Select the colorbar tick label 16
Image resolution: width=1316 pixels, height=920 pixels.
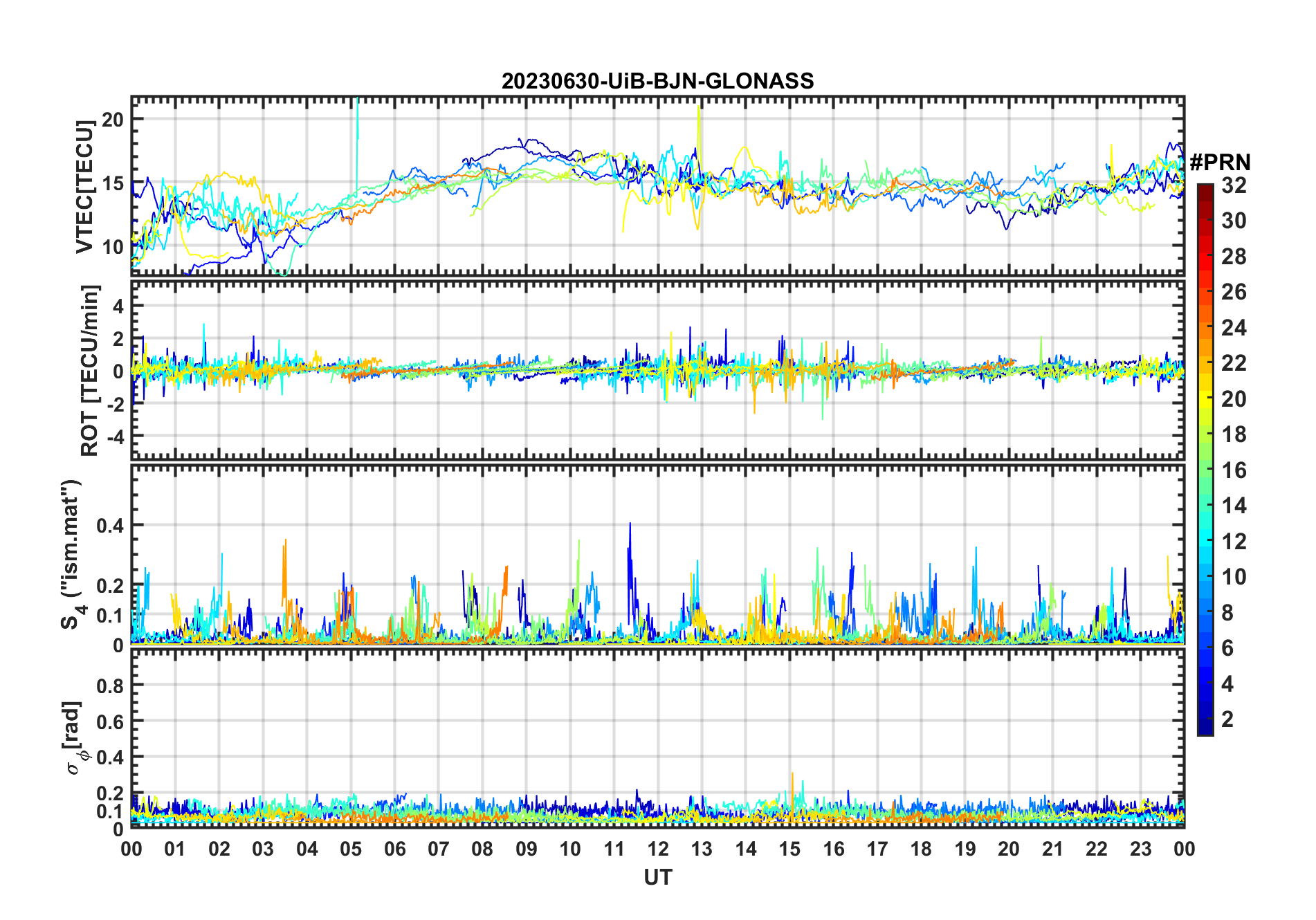click(1234, 470)
